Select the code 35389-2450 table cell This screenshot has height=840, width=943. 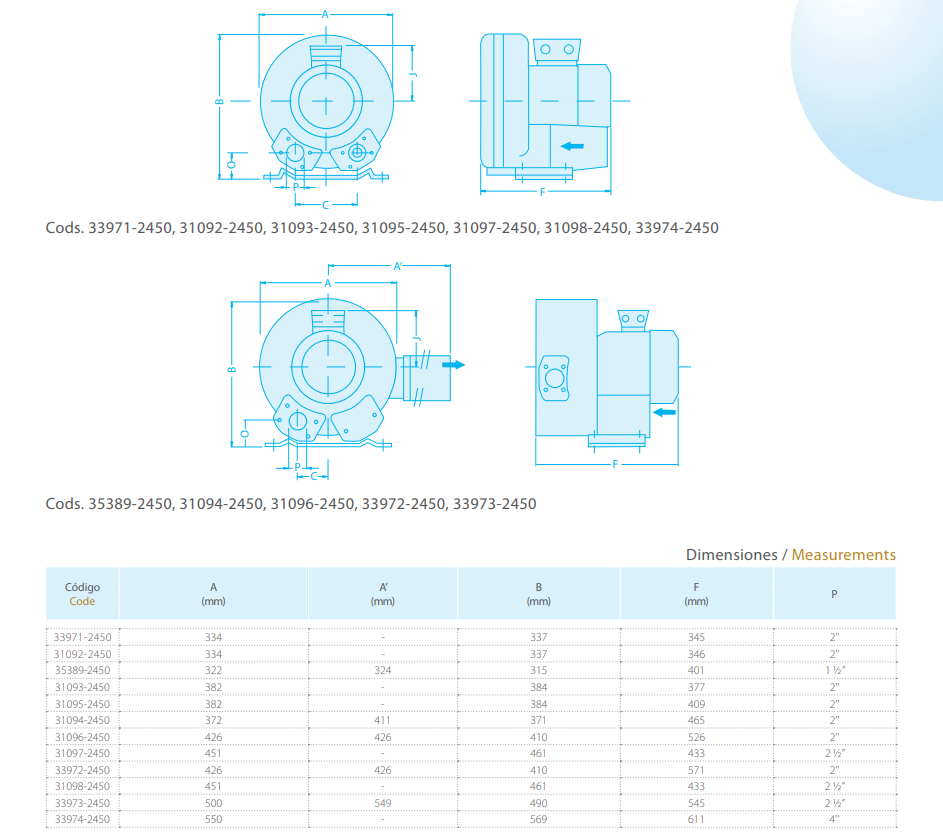82,670
